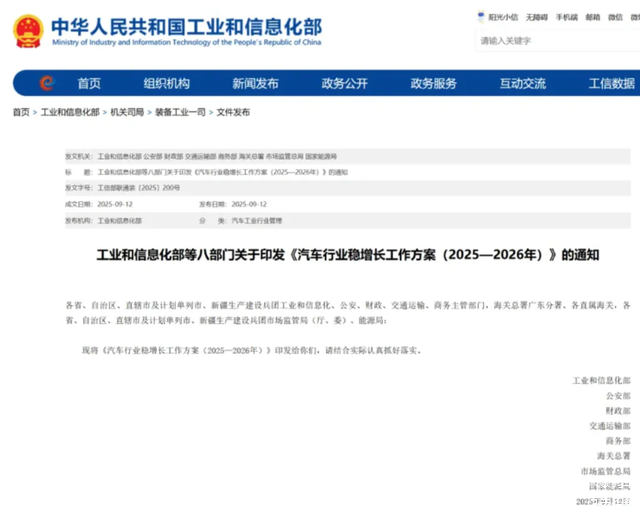
Task: Click 首页 in the breadcrumb trail
Action: [21, 113]
